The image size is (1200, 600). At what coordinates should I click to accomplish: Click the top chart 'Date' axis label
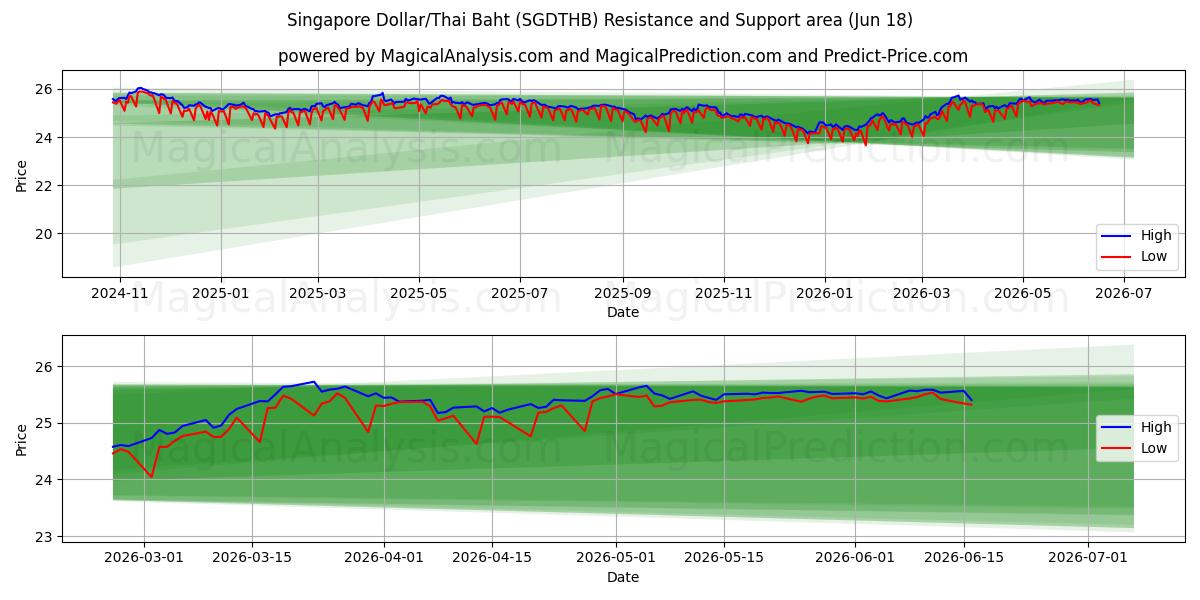(622, 313)
